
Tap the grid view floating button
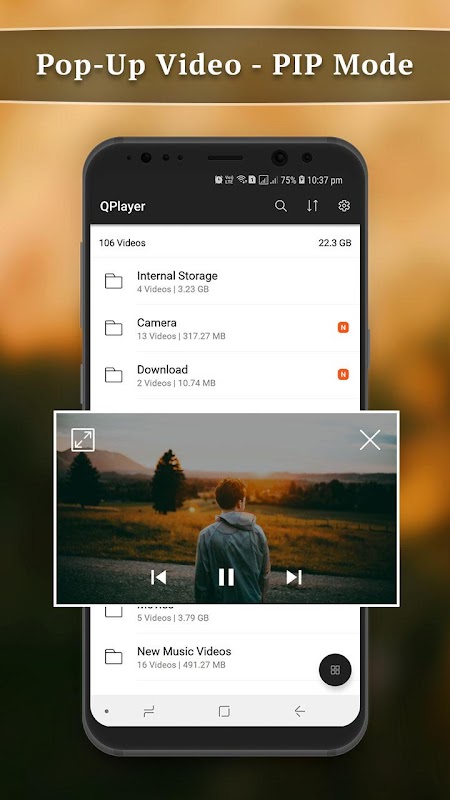tap(335, 670)
